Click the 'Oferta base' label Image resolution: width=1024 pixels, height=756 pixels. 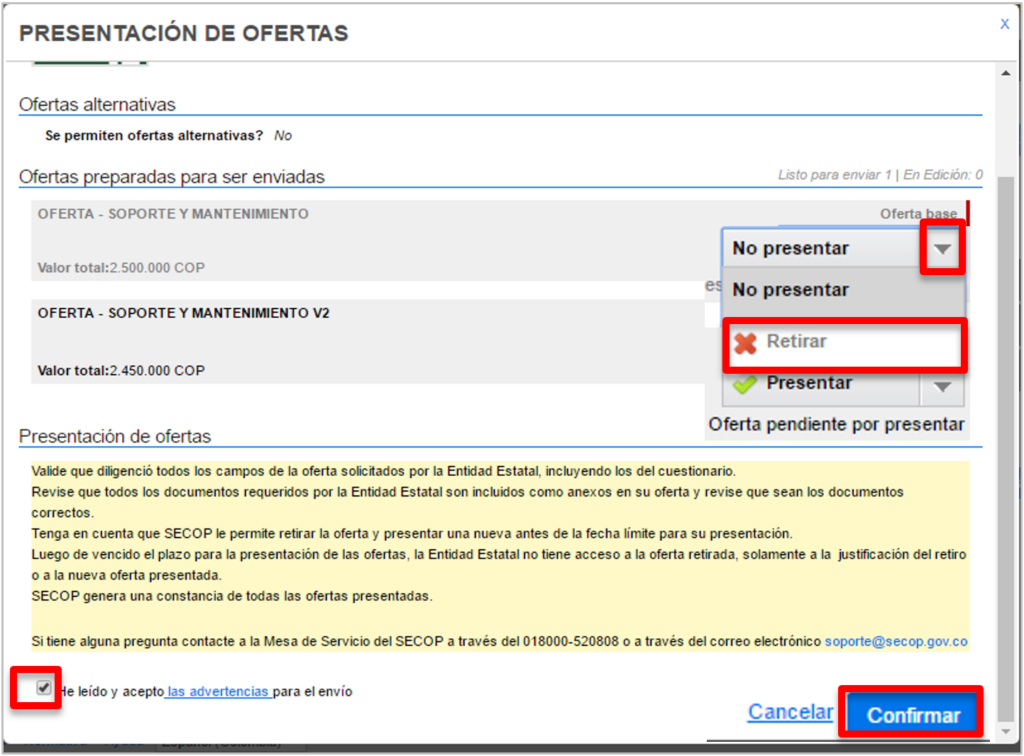click(x=917, y=214)
